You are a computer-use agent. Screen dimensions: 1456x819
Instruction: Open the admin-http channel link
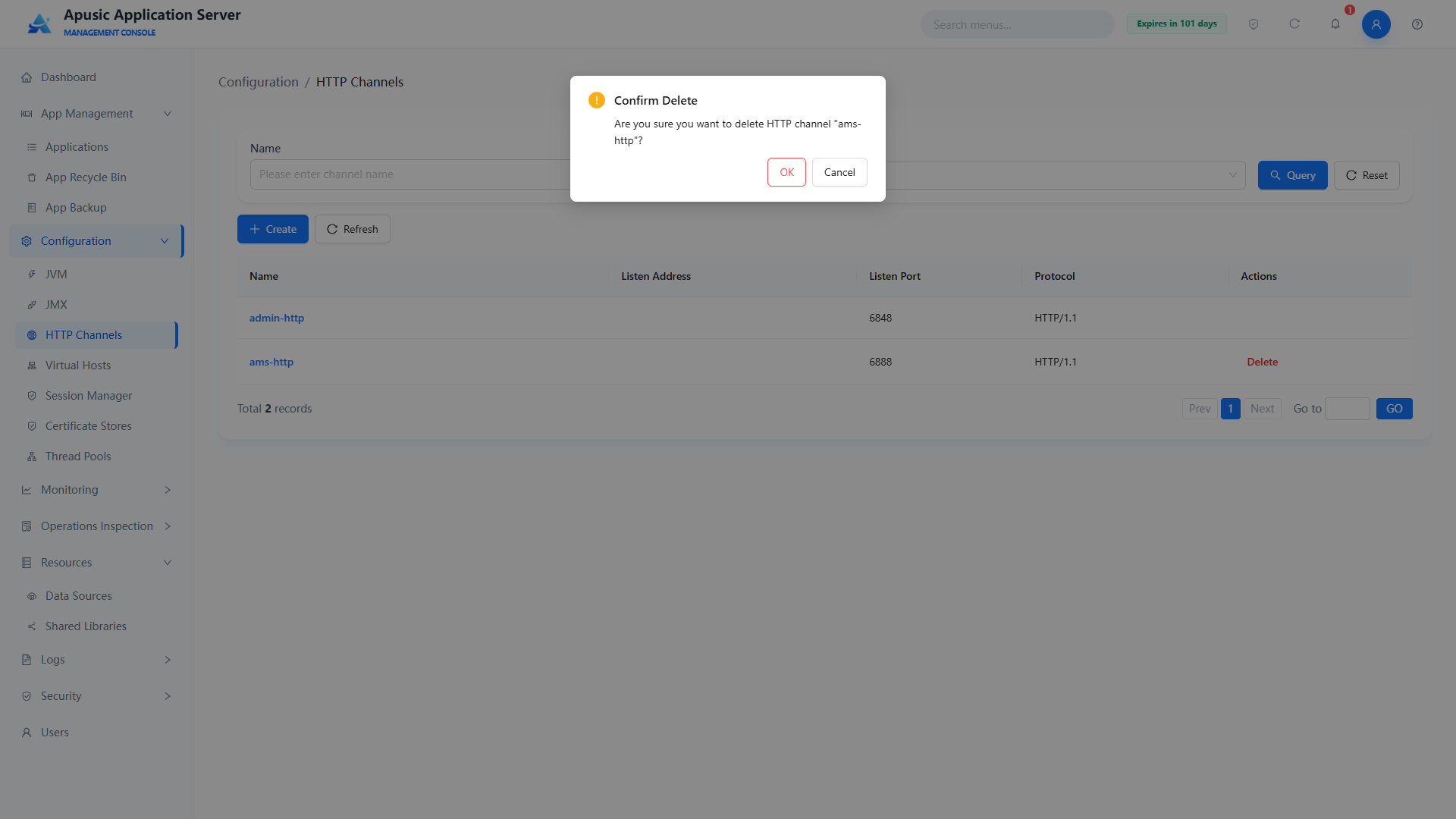pos(277,318)
